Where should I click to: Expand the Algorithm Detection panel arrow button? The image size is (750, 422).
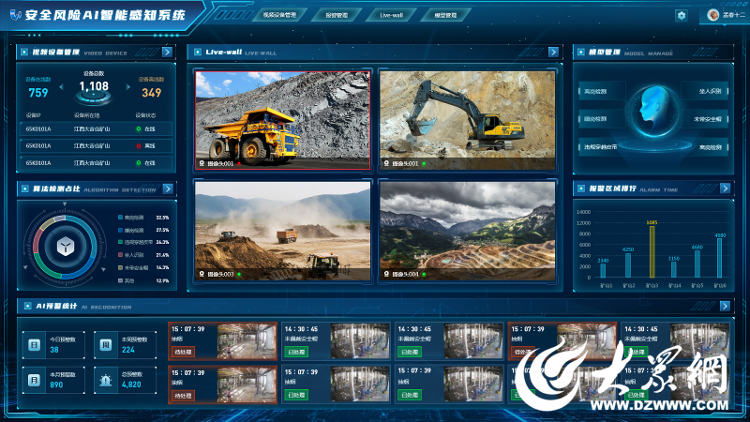coord(167,189)
